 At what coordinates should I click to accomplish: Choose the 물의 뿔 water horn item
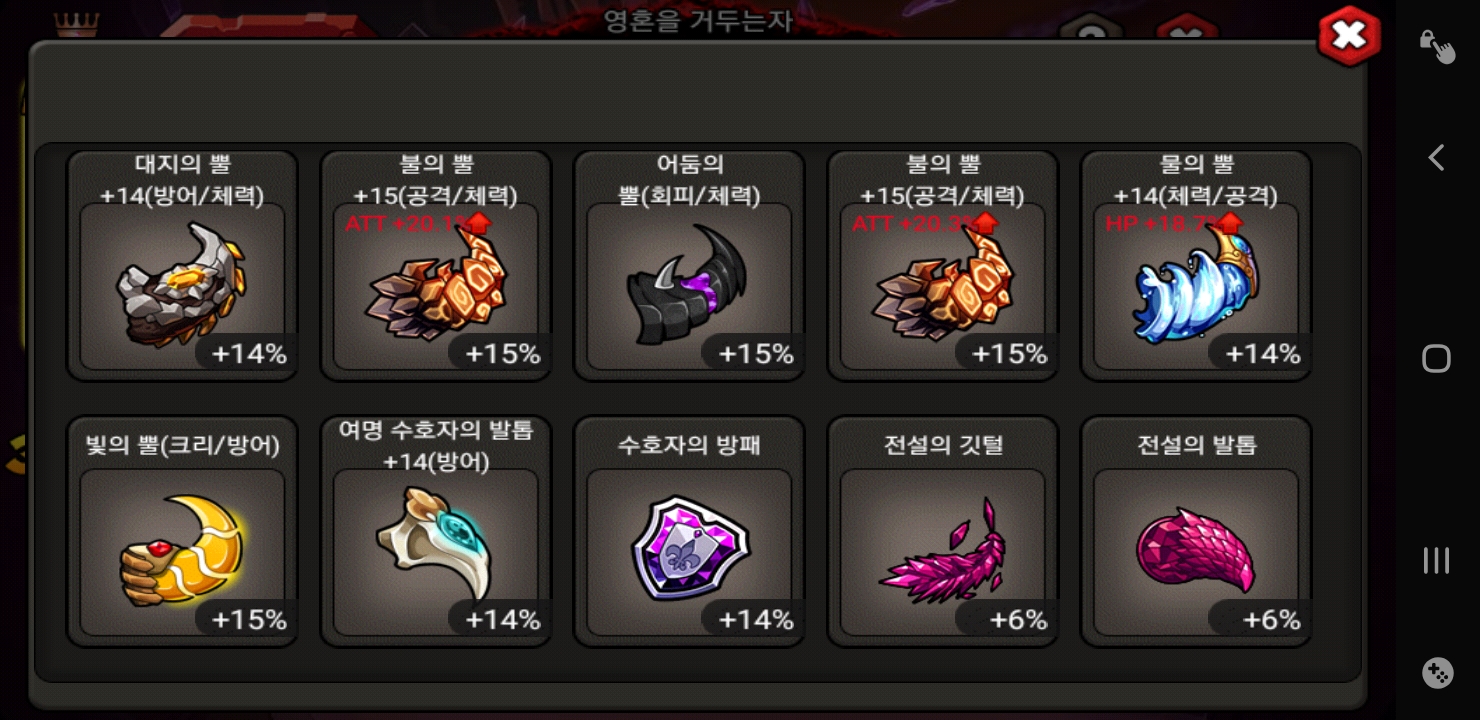point(1196,266)
